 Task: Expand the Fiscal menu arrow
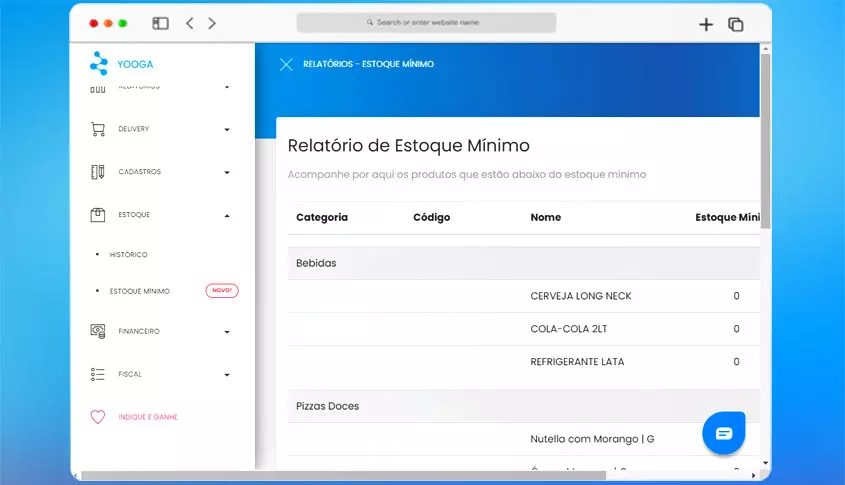tap(227, 375)
